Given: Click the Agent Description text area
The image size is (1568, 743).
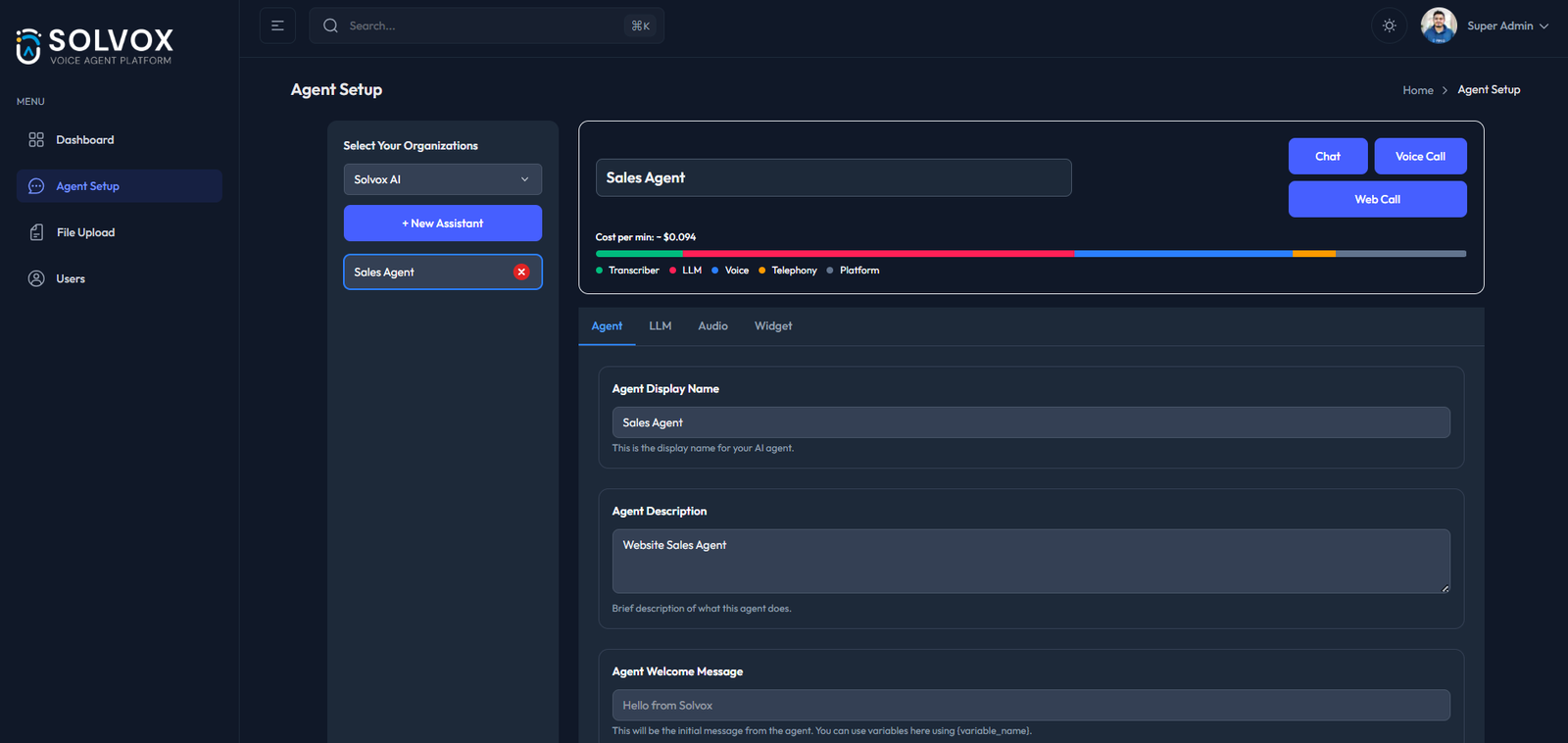Looking at the screenshot, I should click(1031, 562).
